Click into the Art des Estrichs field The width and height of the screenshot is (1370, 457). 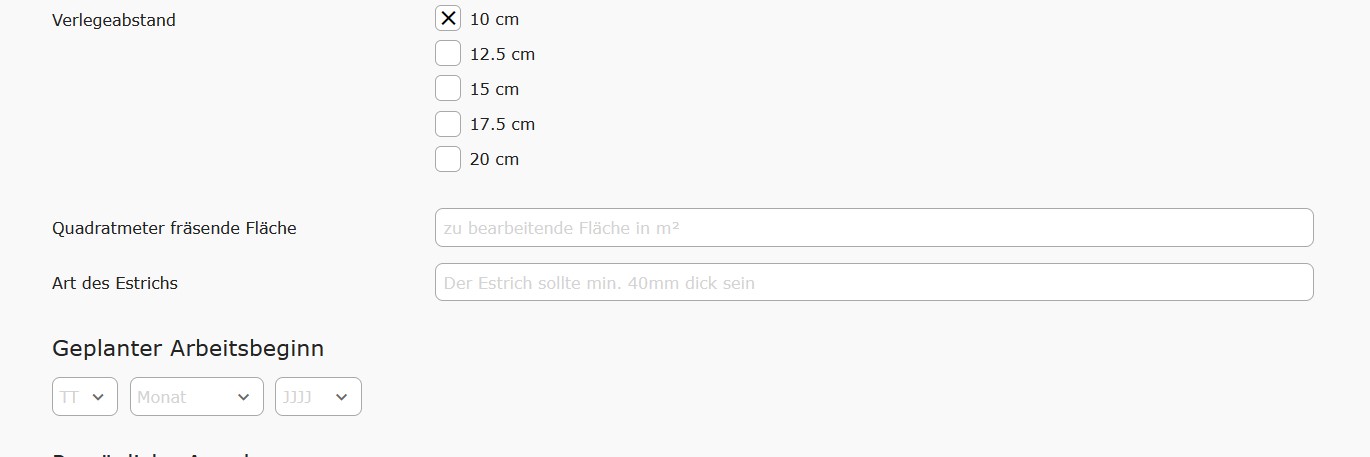(873, 283)
